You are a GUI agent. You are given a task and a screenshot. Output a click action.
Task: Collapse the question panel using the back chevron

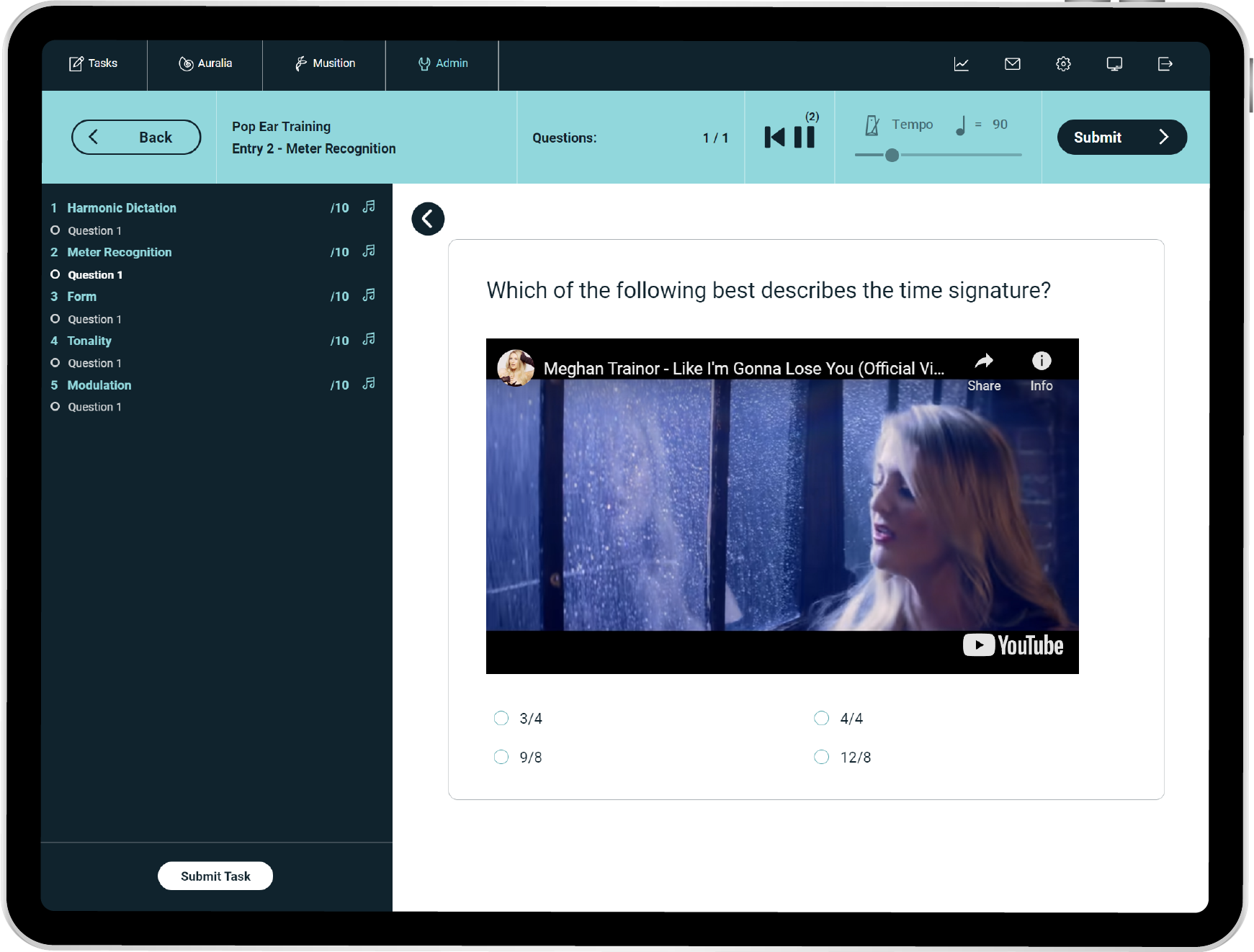428,218
